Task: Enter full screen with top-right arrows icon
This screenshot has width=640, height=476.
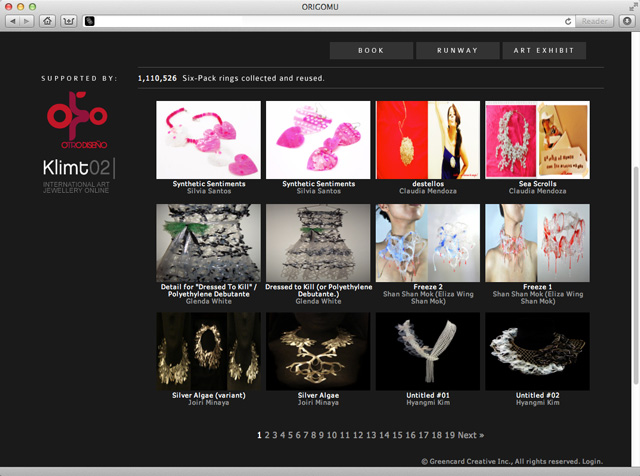Action: [633, 7]
